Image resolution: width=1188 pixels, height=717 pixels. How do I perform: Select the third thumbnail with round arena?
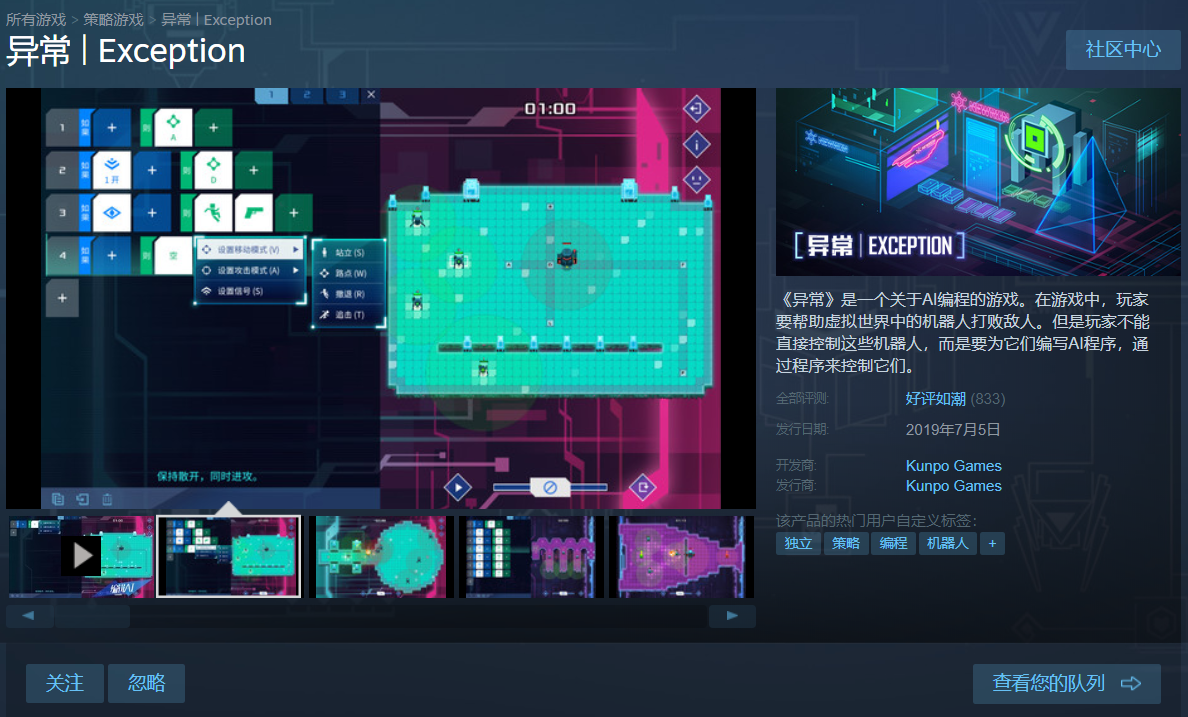pos(382,556)
